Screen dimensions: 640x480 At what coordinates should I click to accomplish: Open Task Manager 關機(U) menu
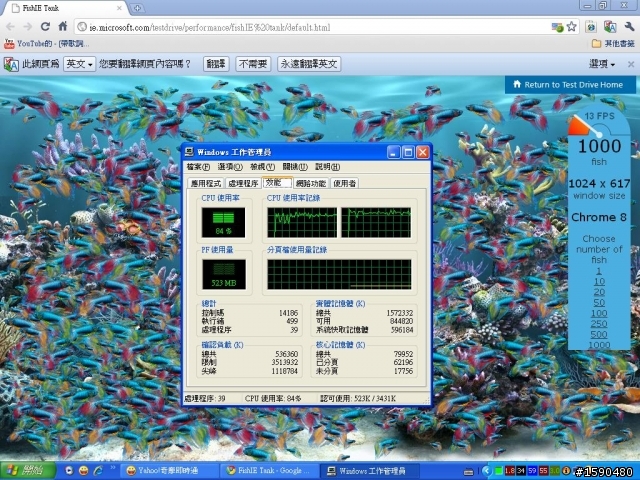(295, 167)
